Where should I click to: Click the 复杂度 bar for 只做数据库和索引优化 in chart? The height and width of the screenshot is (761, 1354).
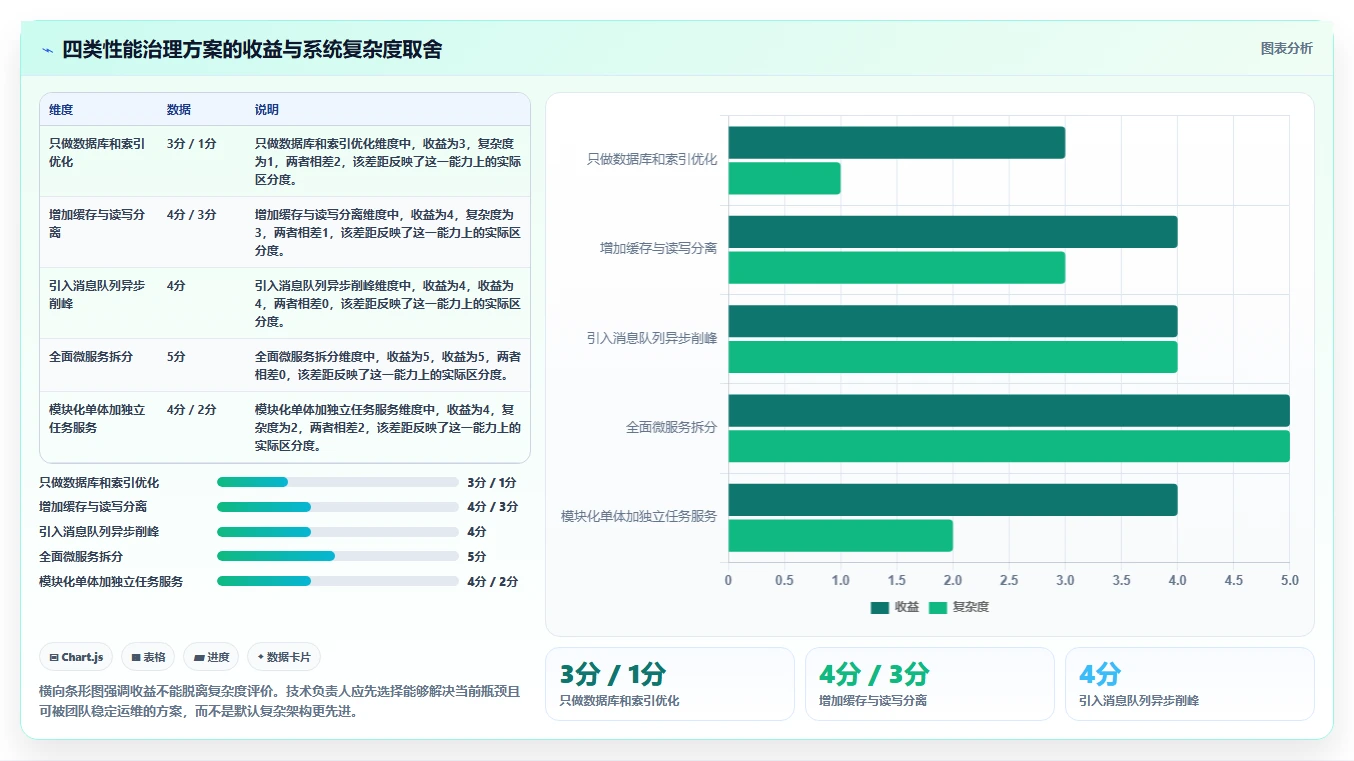[784, 178]
